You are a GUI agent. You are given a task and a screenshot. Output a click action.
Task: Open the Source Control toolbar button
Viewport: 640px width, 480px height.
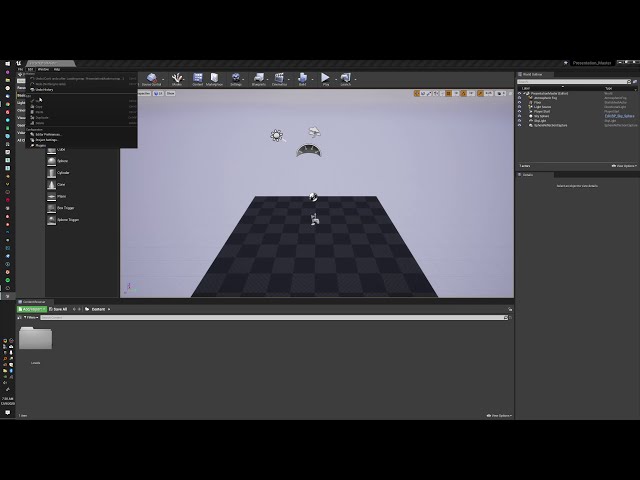coord(151,79)
